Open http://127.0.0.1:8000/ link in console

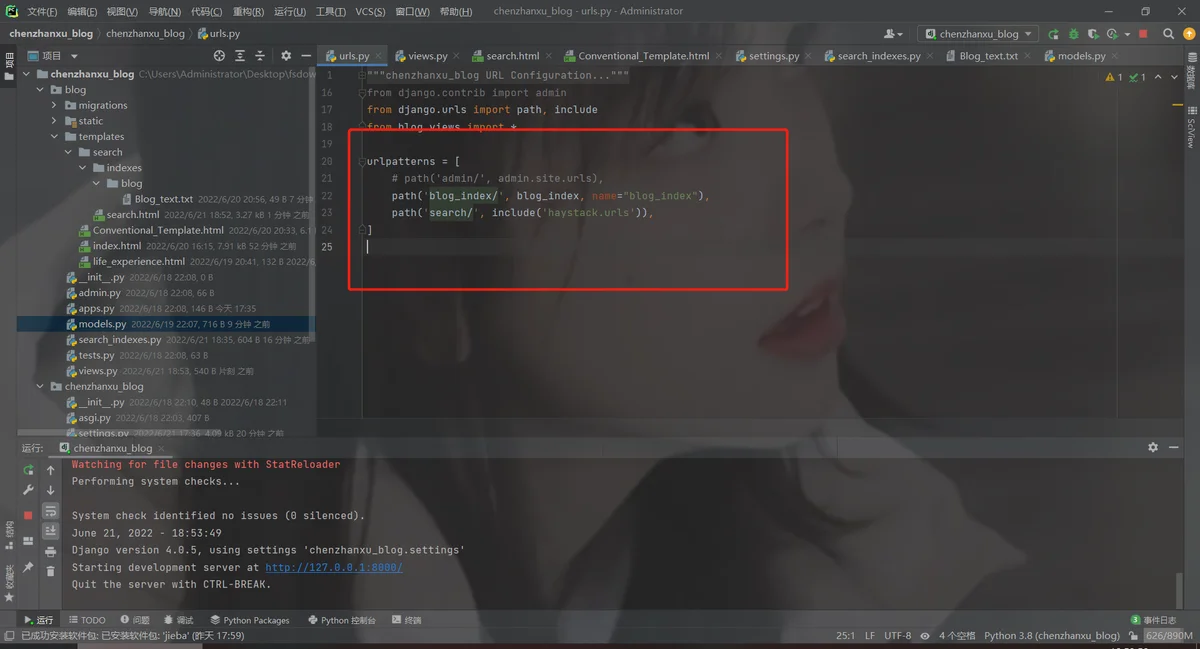[333, 567]
